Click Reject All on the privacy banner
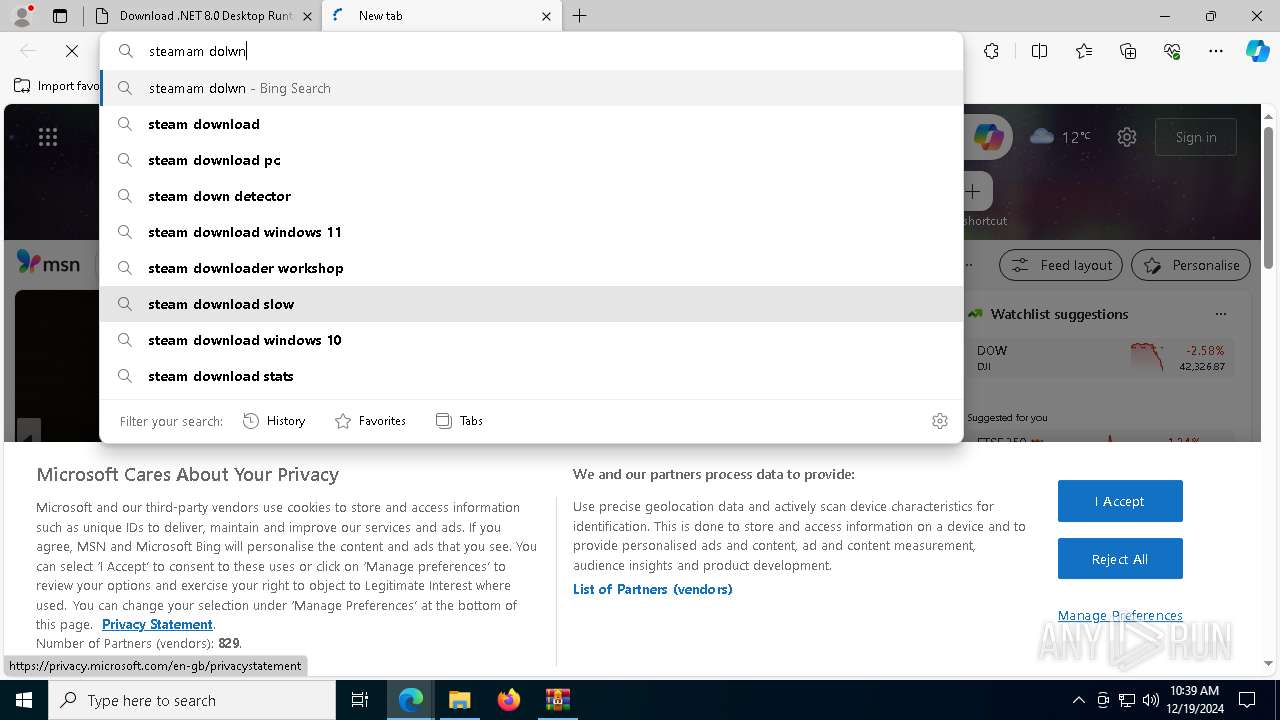Viewport: 1280px width, 720px height. [1120, 559]
